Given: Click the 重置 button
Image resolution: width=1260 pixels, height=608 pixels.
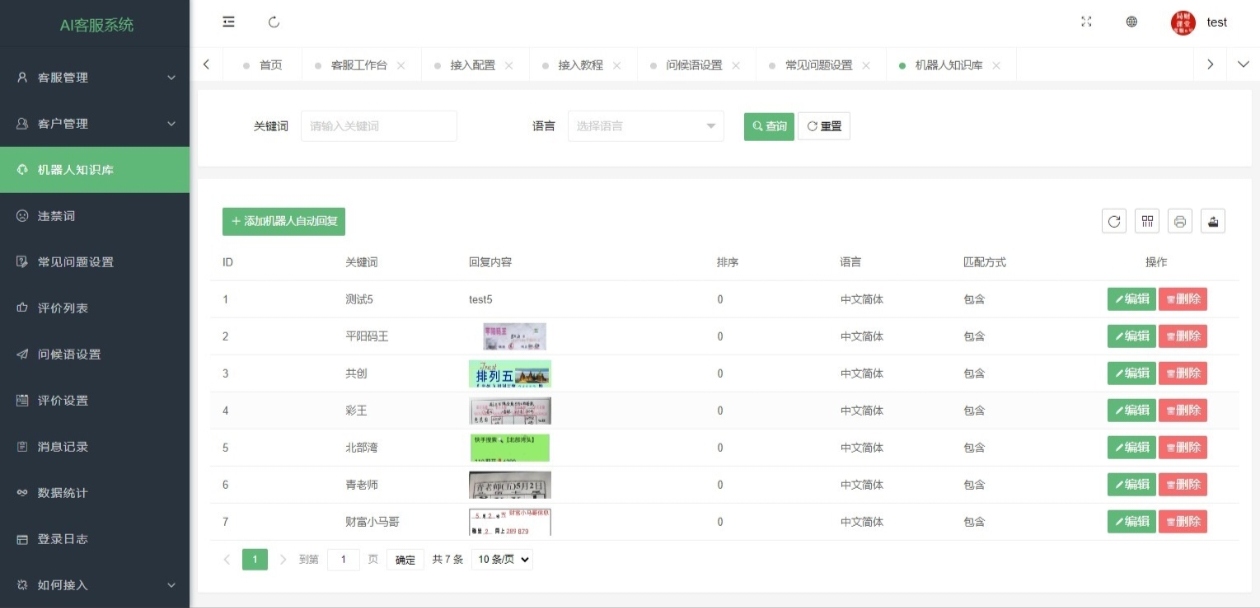Looking at the screenshot, I should tap(824, 126).
